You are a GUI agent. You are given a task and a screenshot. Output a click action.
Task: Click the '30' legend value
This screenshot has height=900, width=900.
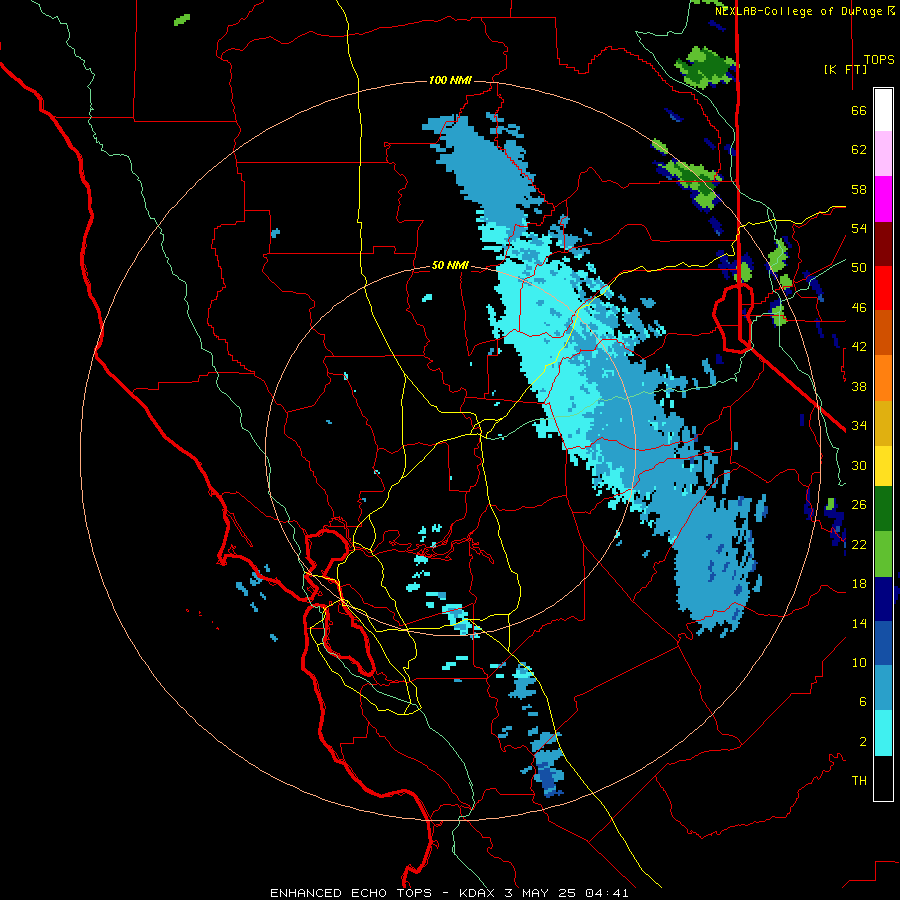(859, 466)
